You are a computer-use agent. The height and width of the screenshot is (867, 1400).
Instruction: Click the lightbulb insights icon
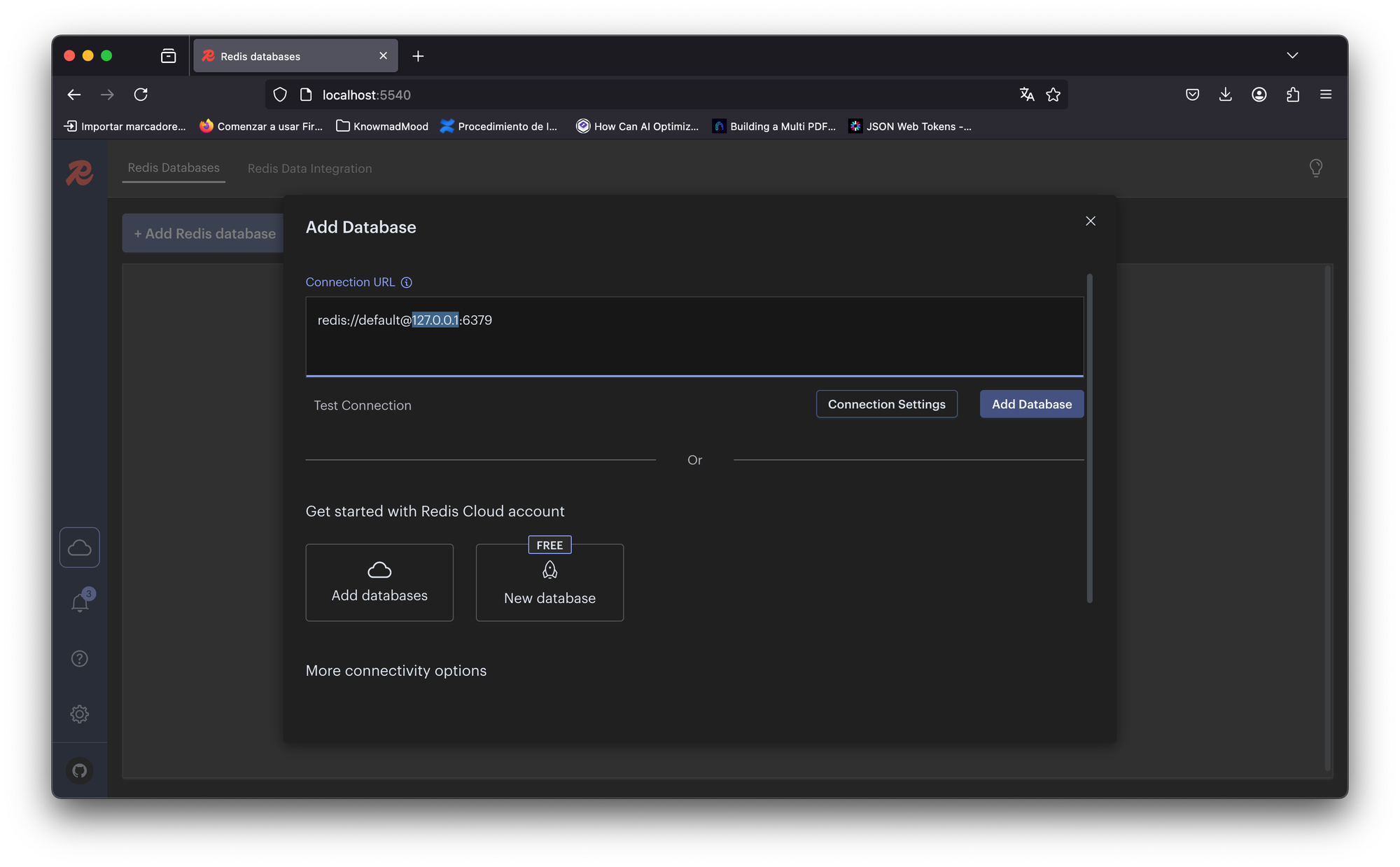pos(1315,168)
